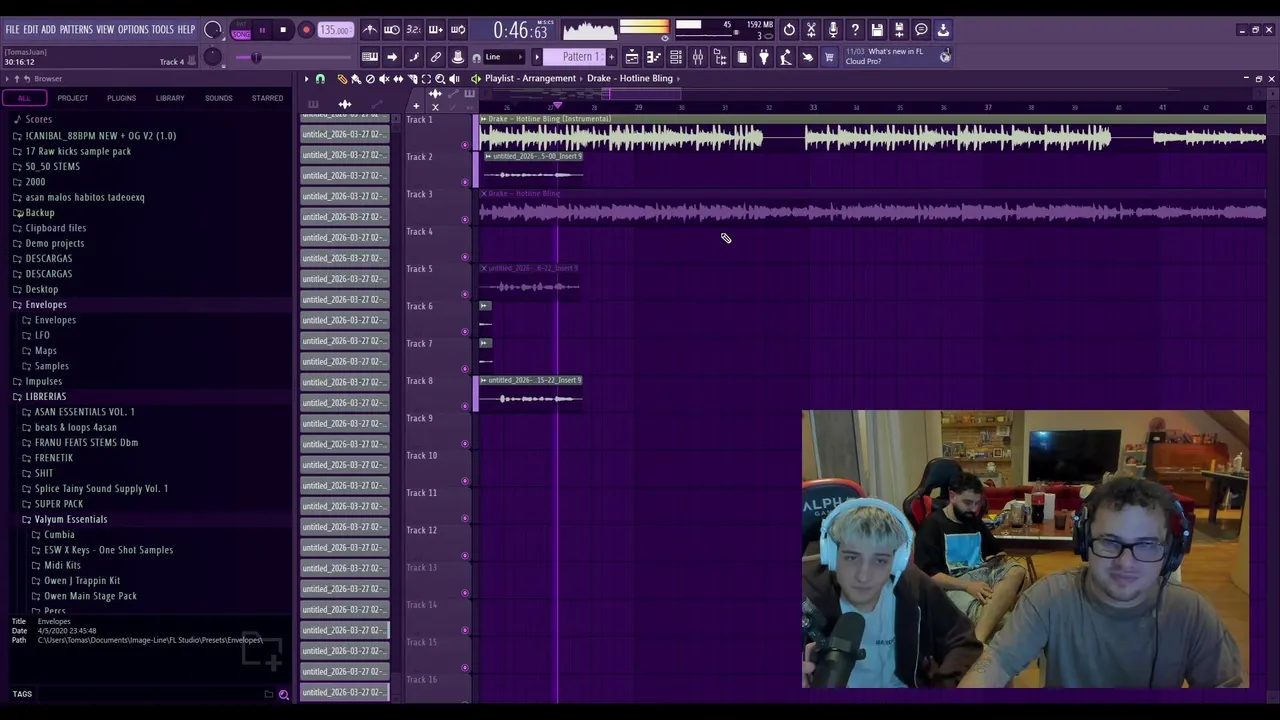Expand the ASAN ESSENTIALS VOL. 1 folder
Screen dimensions: 1280x720
click(84, 412)
